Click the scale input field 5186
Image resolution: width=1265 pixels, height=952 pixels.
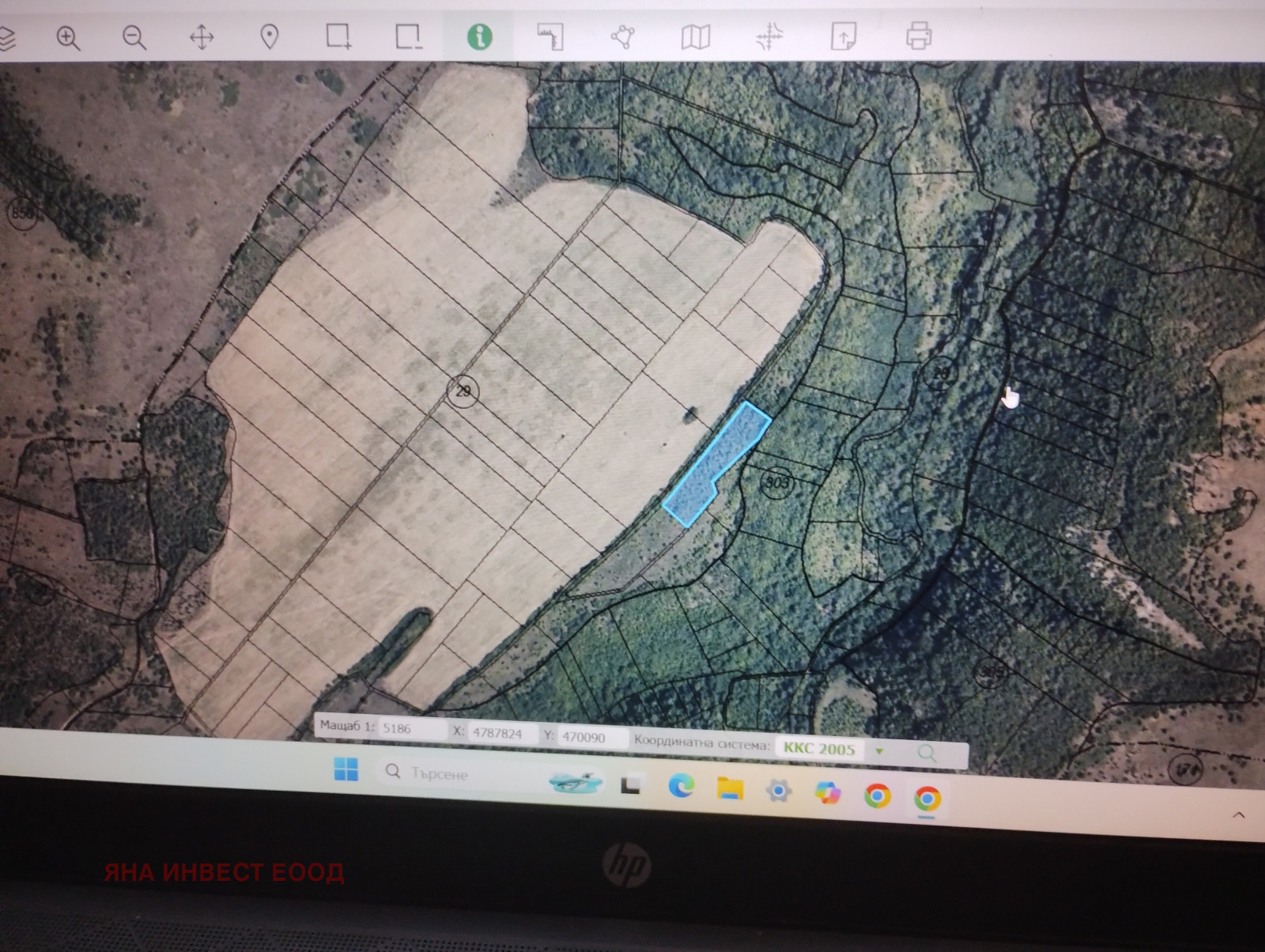[411, 729]
